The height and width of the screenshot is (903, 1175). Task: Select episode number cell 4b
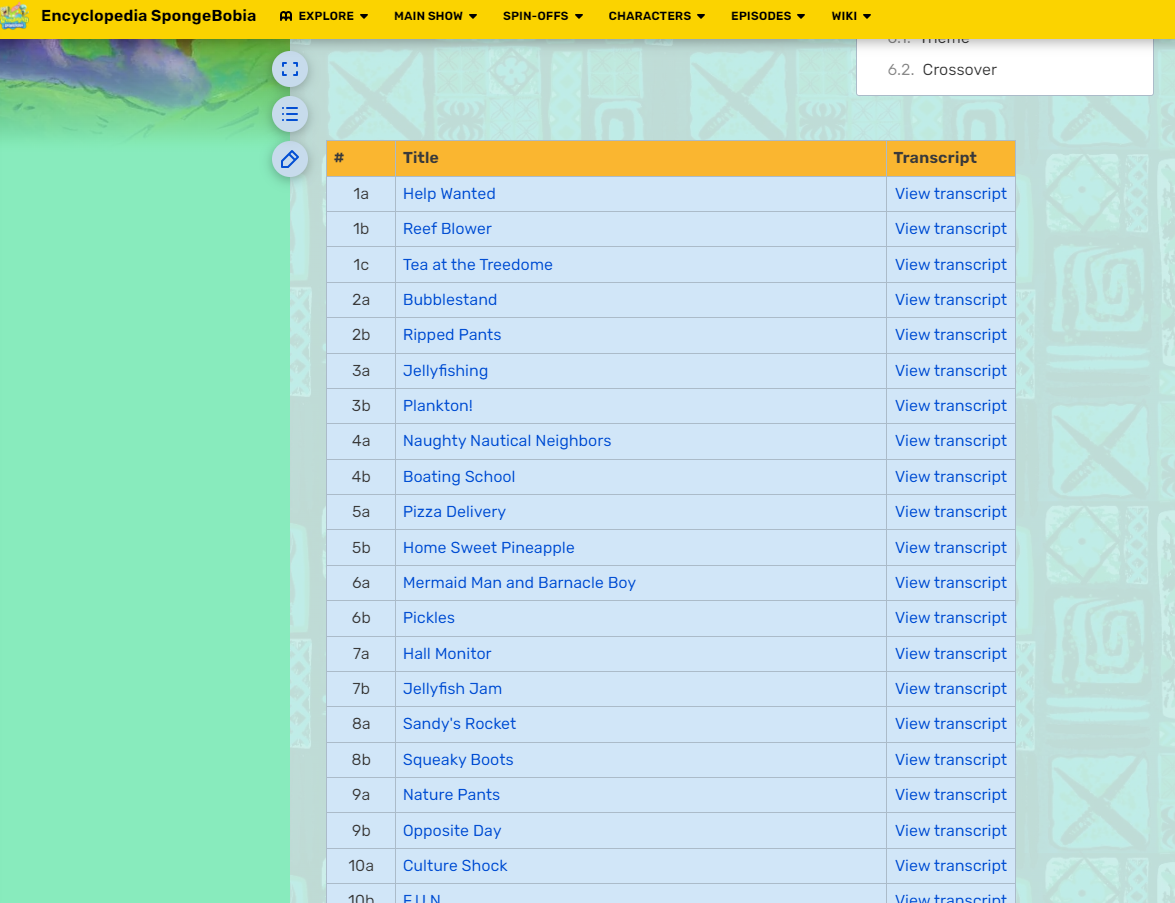point(361,477)
